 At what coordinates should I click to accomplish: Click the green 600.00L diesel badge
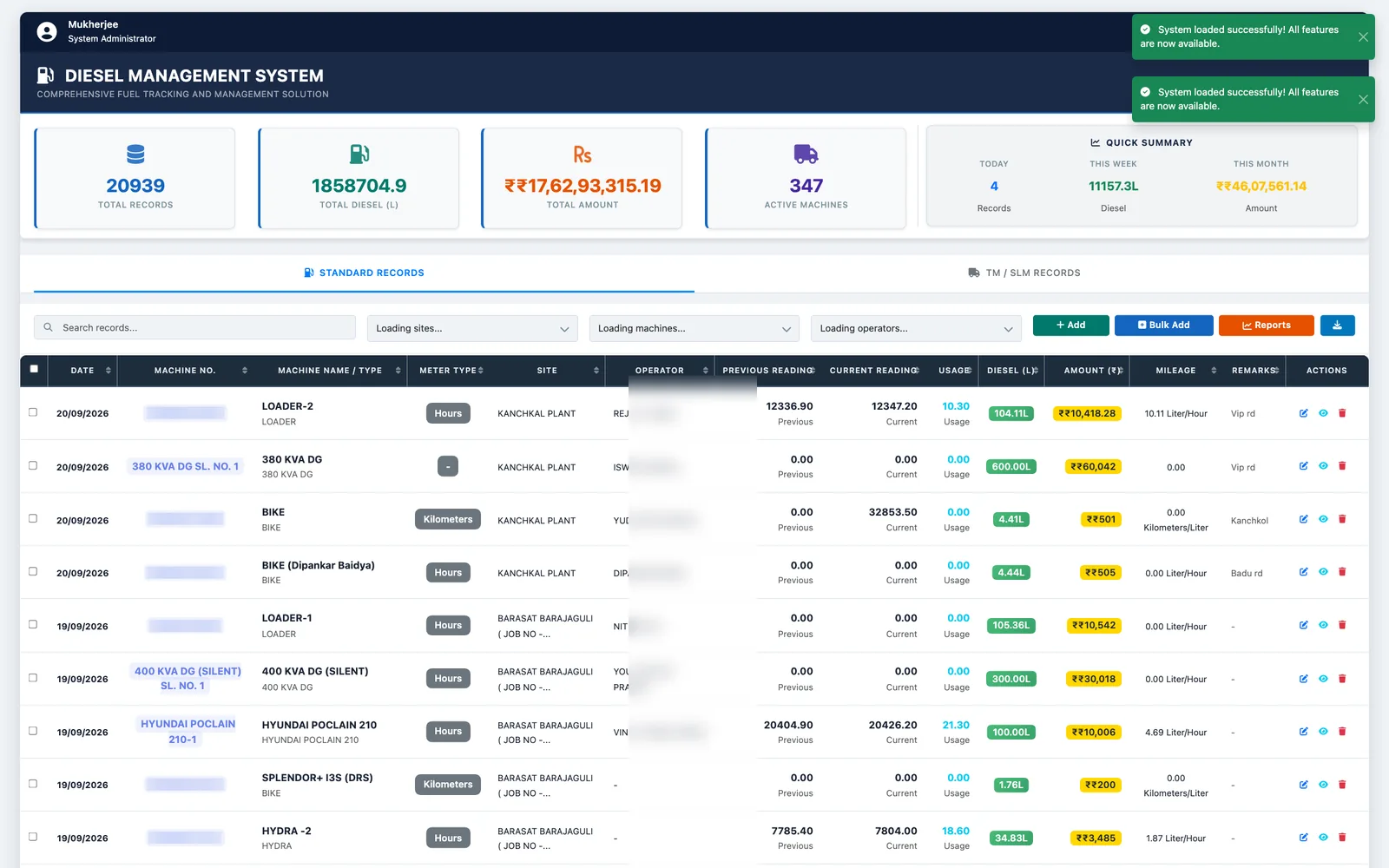point(1011,466)
